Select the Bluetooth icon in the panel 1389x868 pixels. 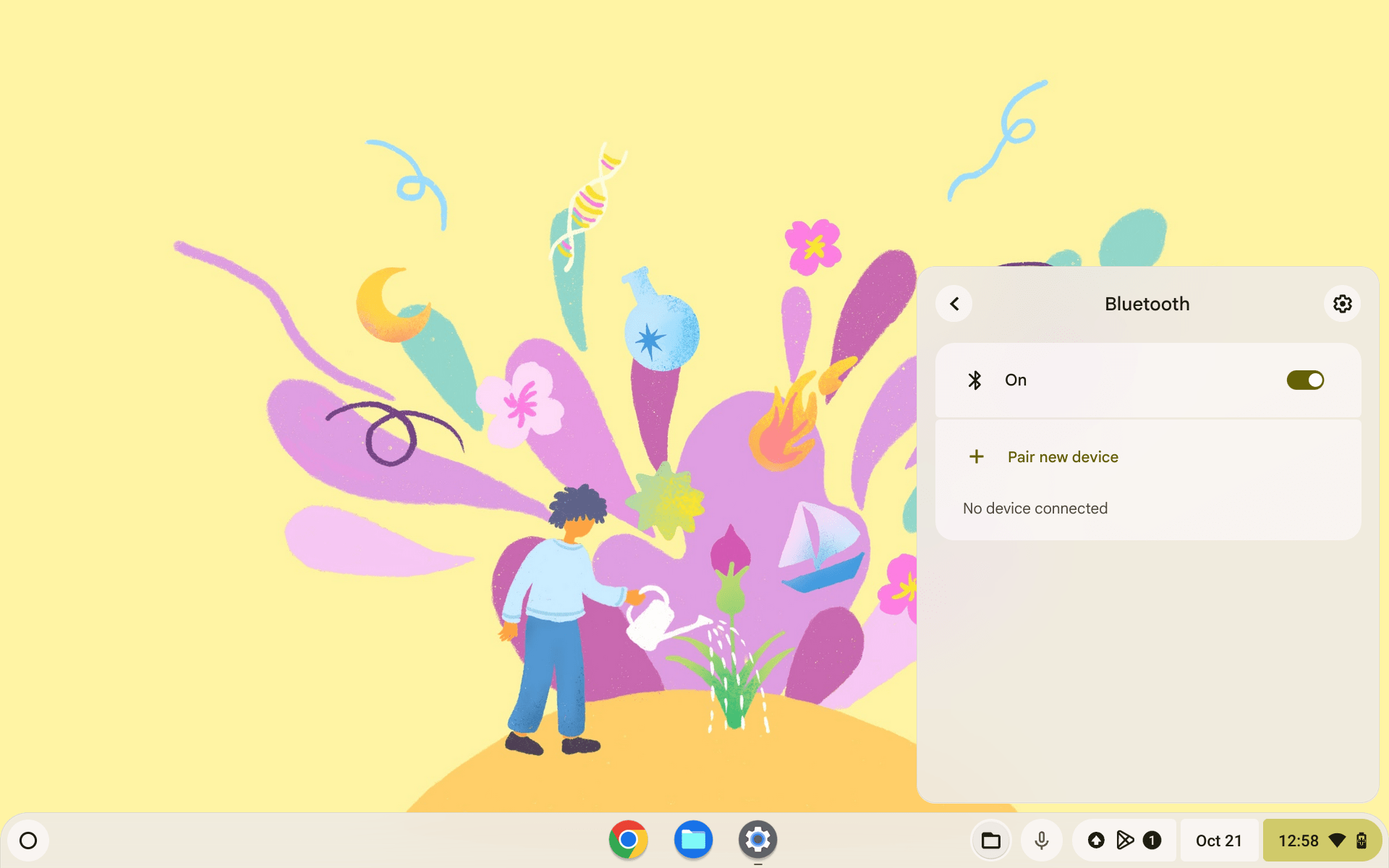975,380
